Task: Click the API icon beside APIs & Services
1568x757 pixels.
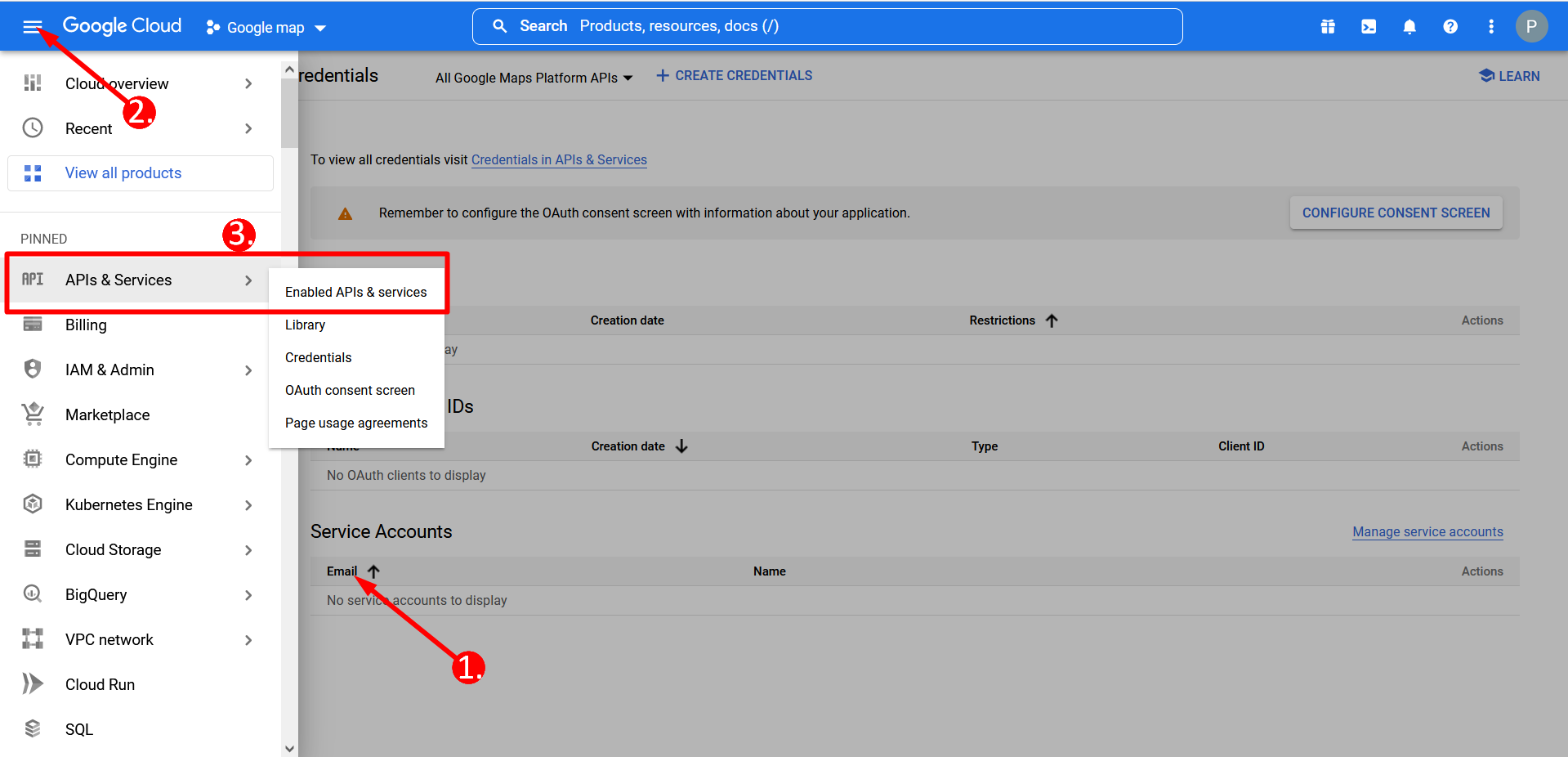Action: 33,280
